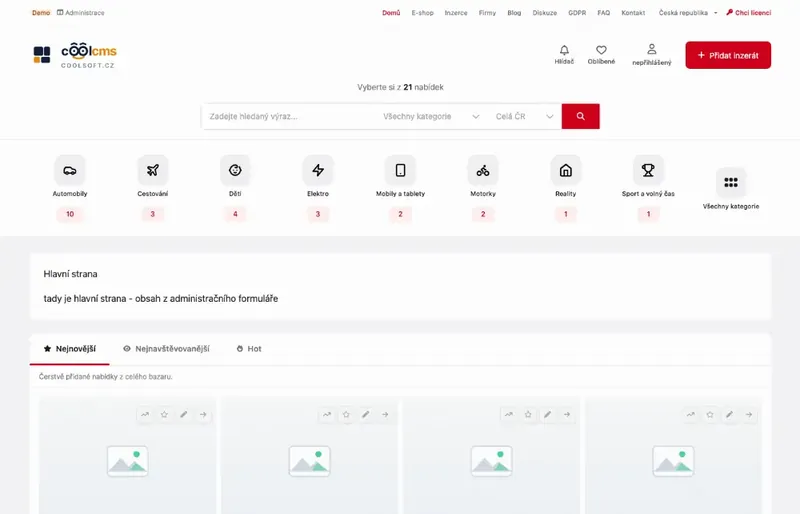Viewport: 800px width, 514px height.
Task: Click the search text input field
Action: tap(290, 116)
